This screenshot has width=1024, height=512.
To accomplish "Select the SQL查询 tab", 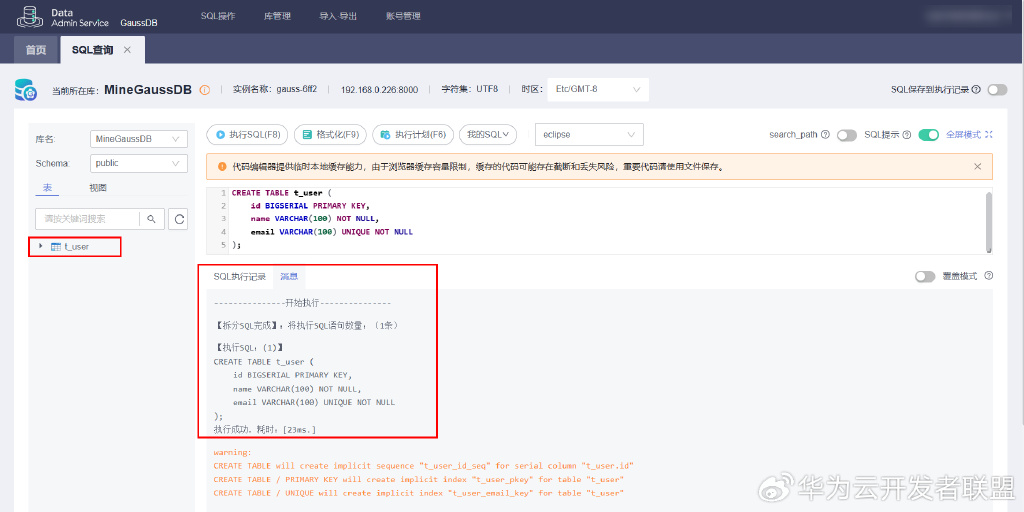I will point(93,50).
